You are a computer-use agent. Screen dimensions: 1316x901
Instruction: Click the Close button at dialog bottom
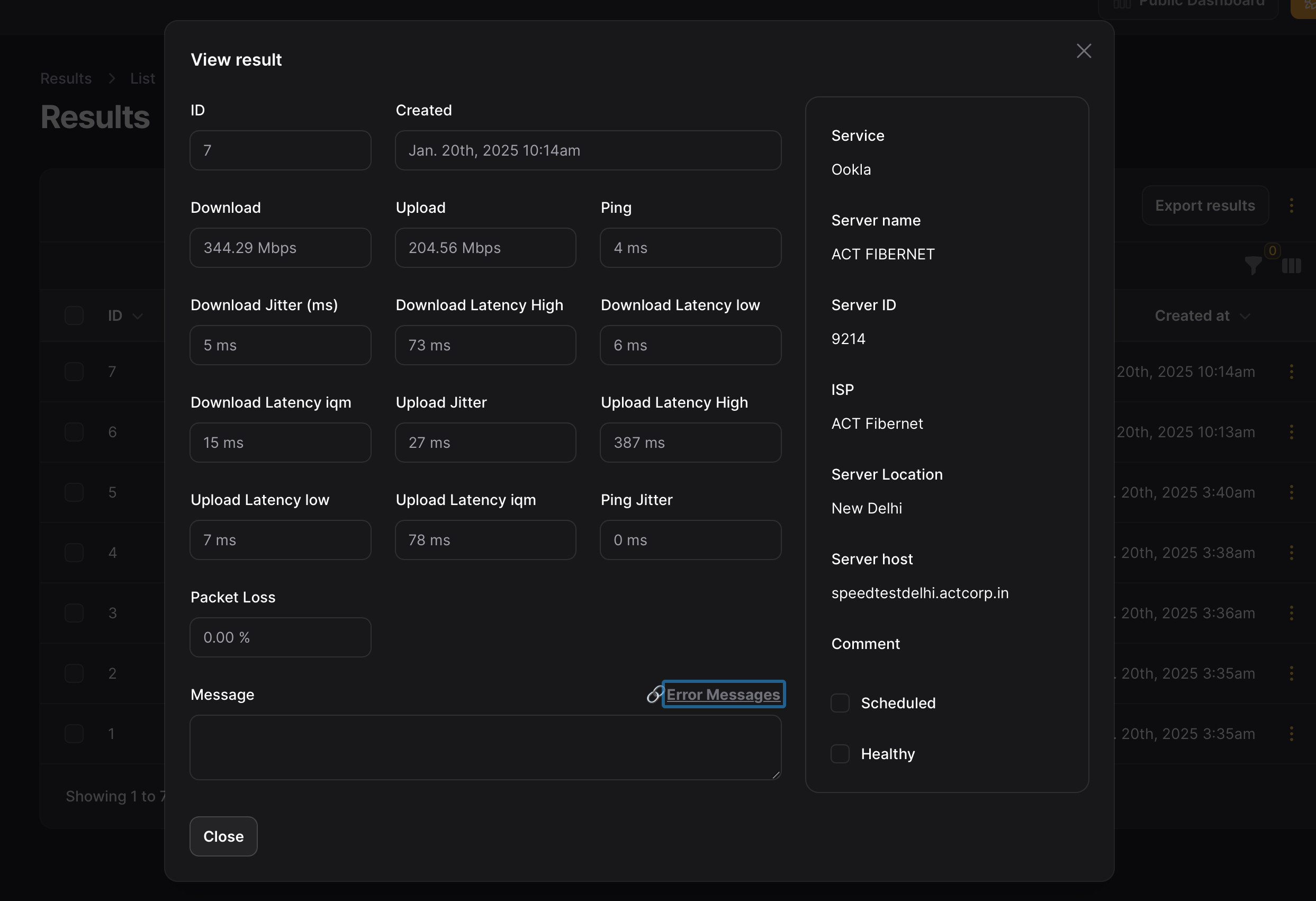[x=223, y=836]
